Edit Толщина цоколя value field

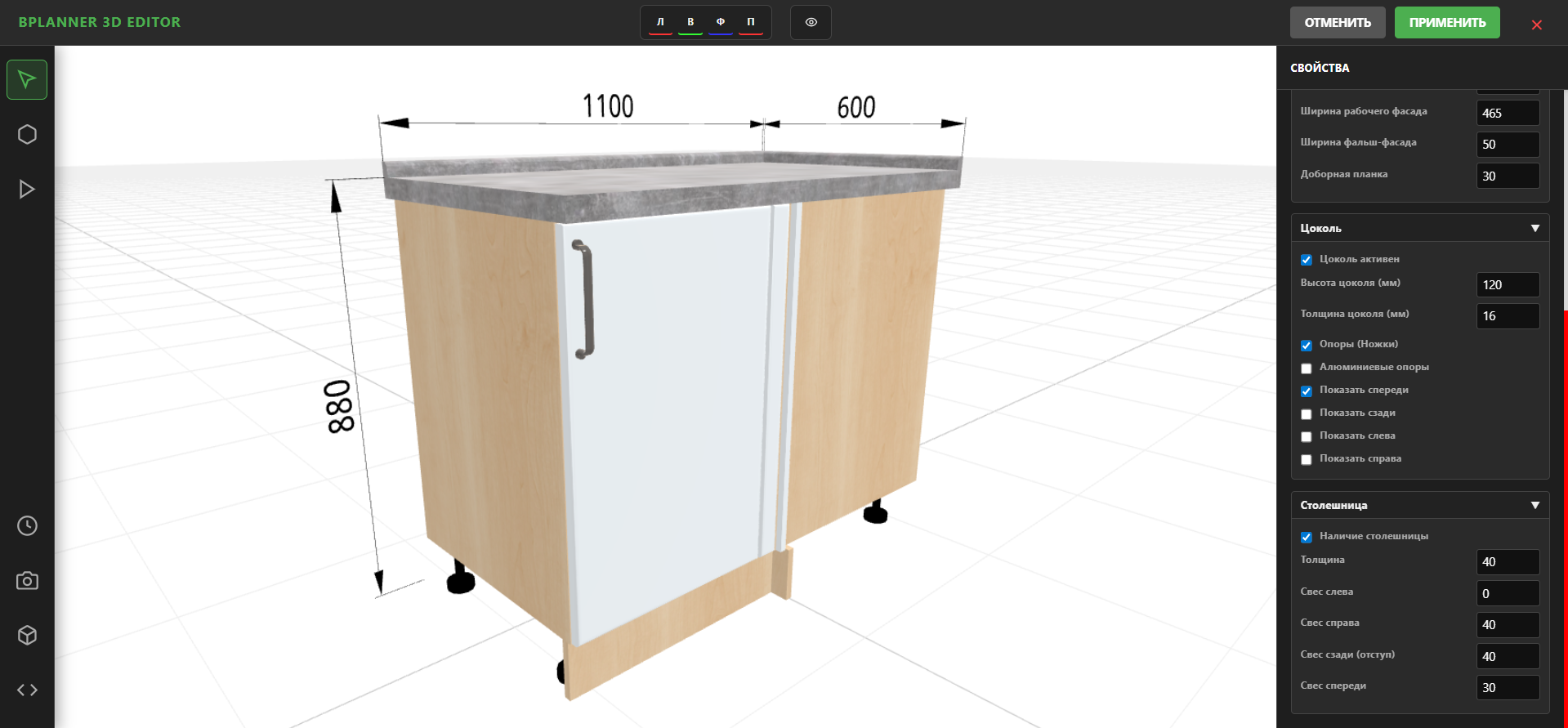click(1508, 315)
